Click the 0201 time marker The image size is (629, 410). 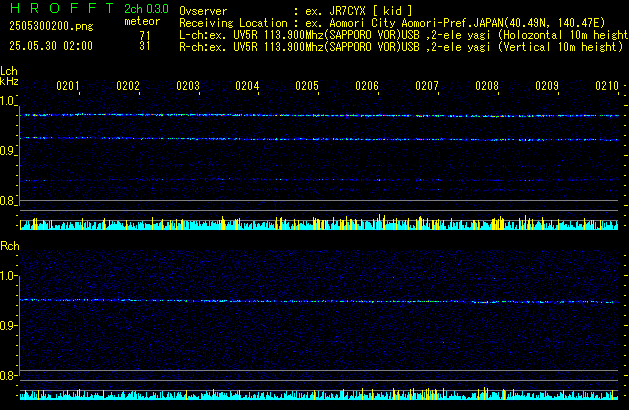tap(68, 86)
